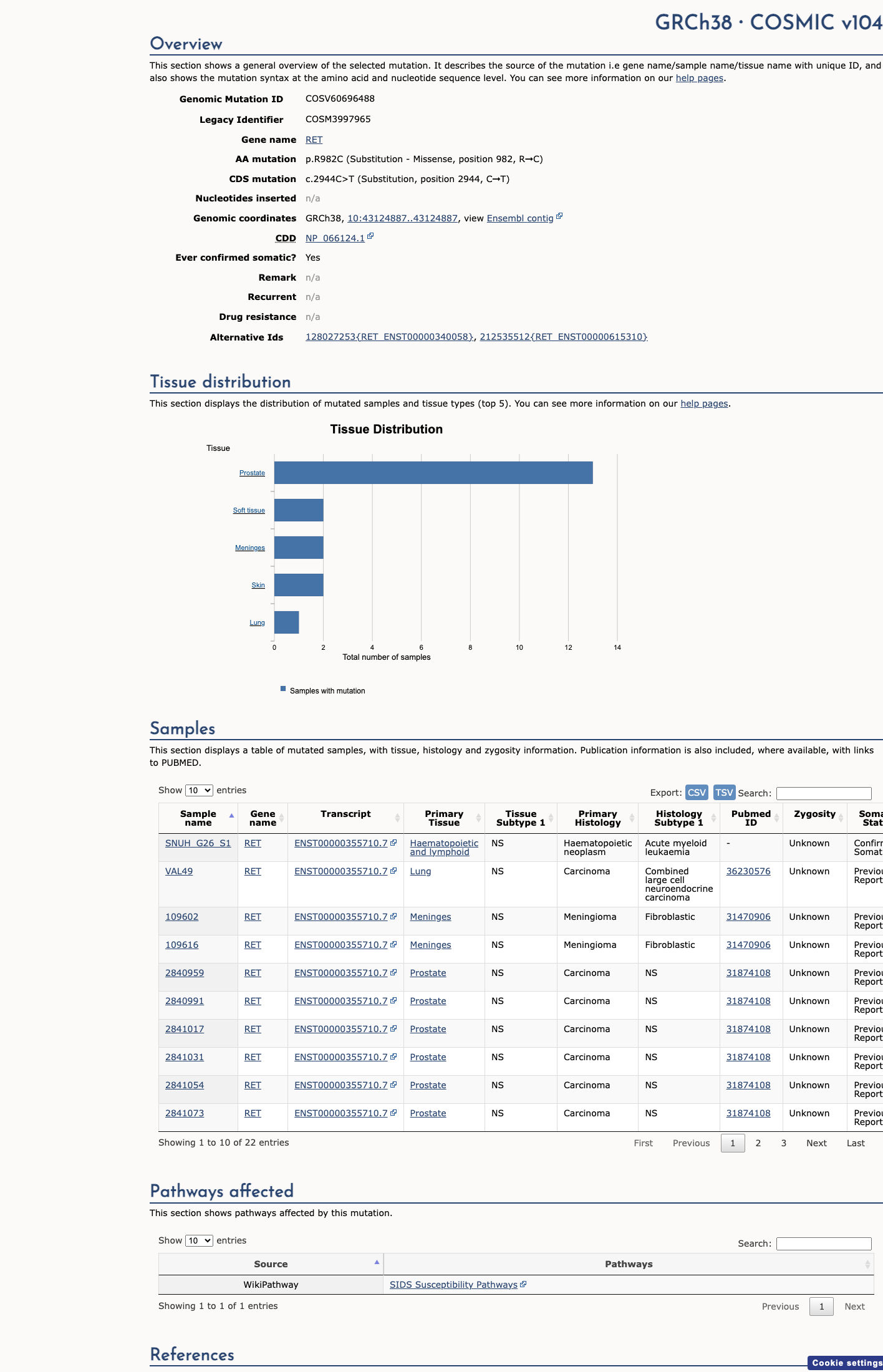This screenshot has width=883, height=1372.
Task: Open Cookie settings
Action: pyautogui.click(x=846, y=1363)
